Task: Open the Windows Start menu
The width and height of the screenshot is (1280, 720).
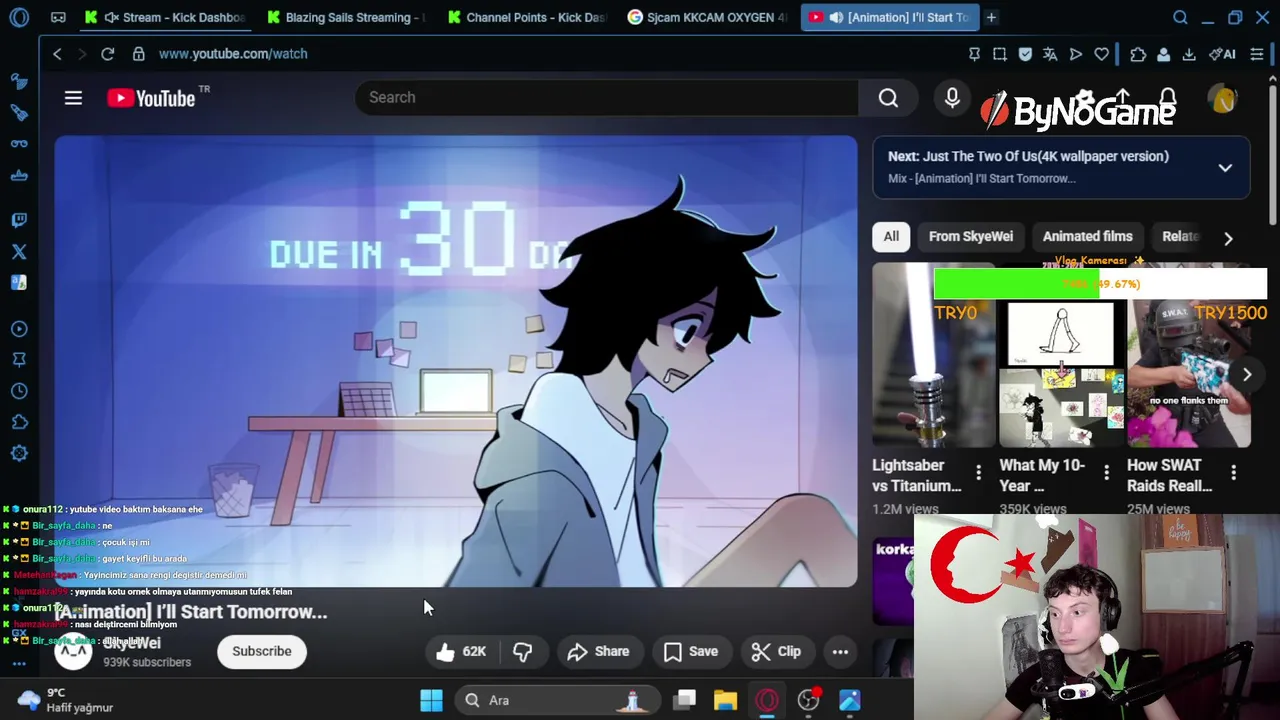Action: click(x=431, y=700)
